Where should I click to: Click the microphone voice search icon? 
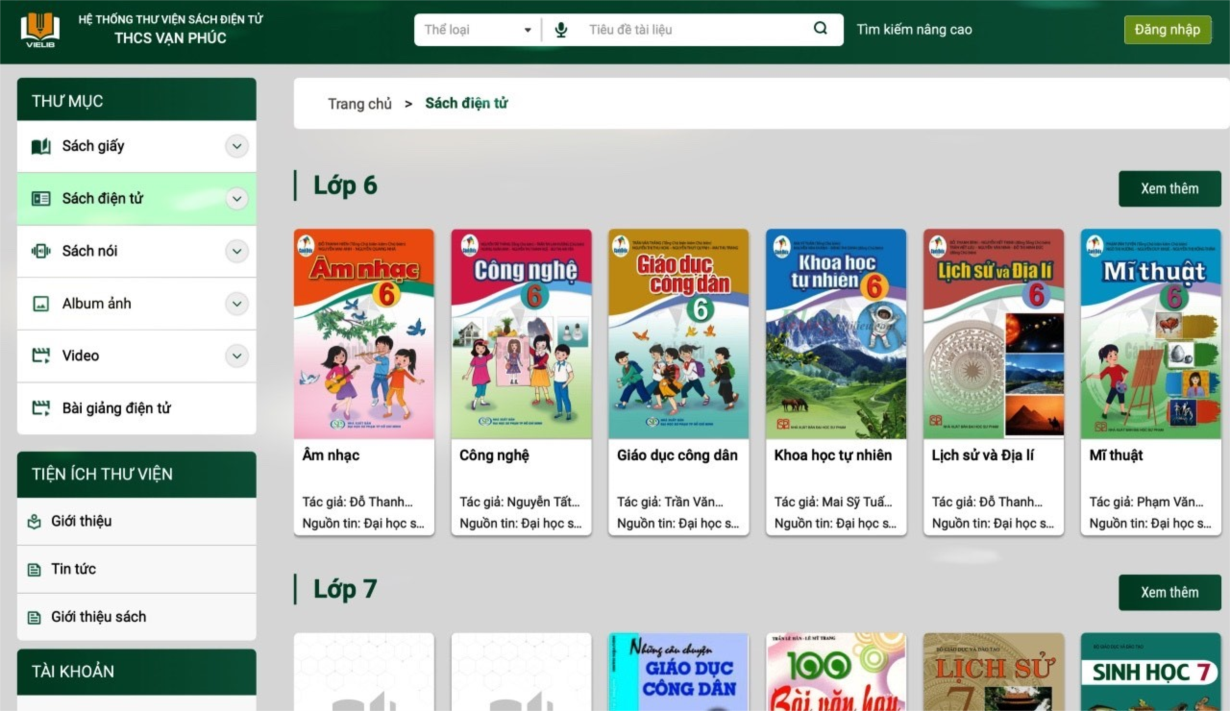point(561,30)
